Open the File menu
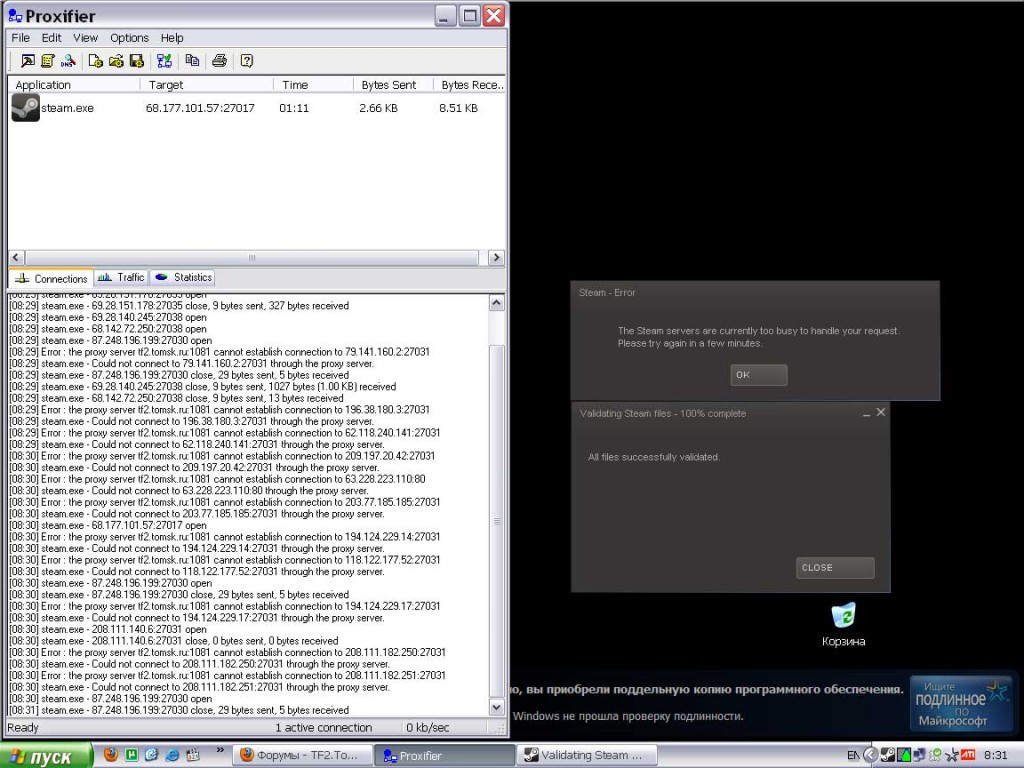 click(20, 38)
